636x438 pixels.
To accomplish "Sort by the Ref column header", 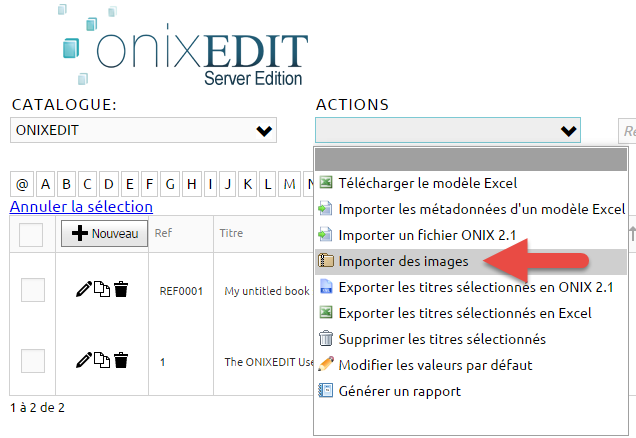I will (x=163, y=233).
